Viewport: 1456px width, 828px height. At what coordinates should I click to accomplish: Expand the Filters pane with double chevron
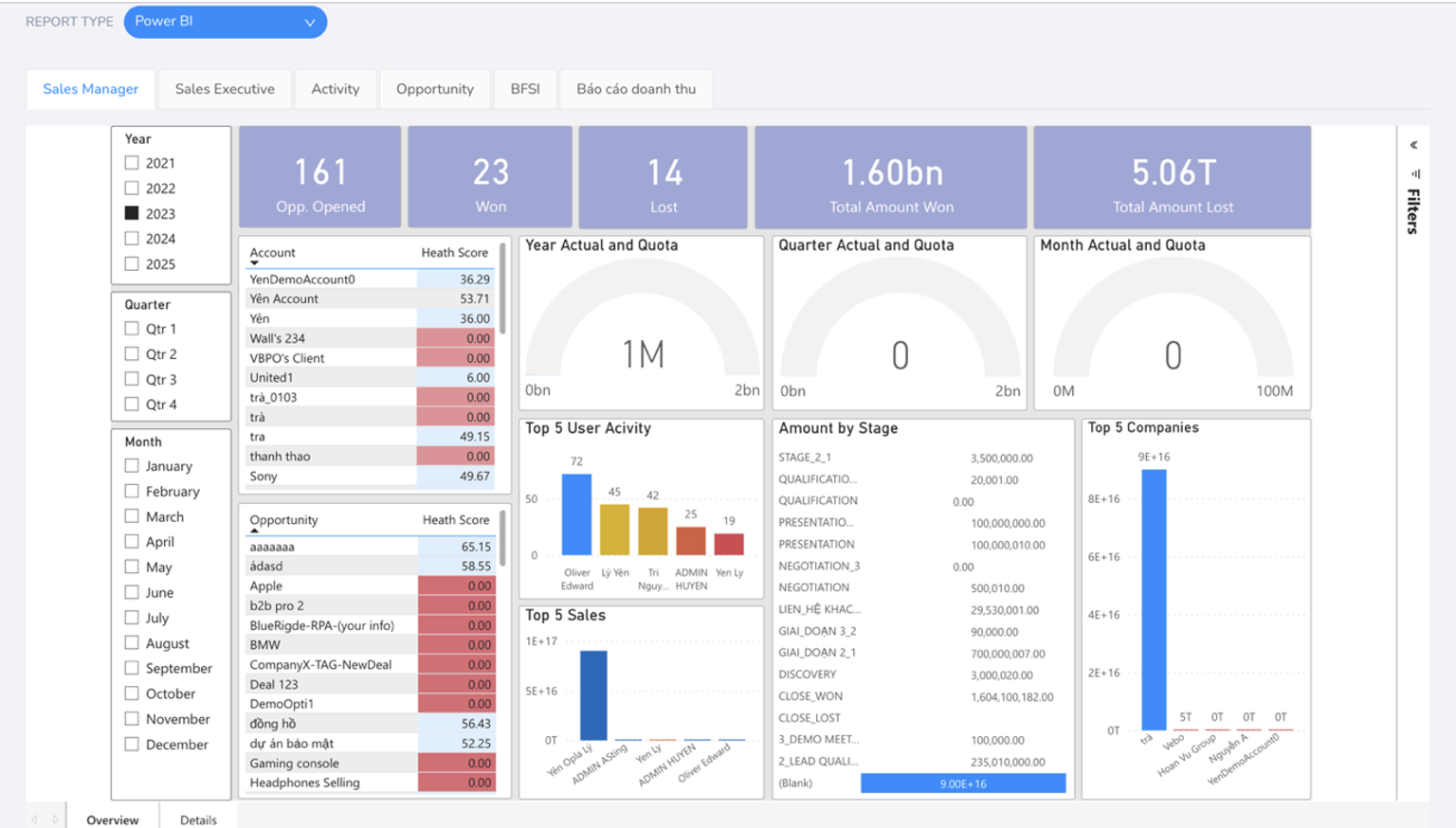click(1413, 145)
